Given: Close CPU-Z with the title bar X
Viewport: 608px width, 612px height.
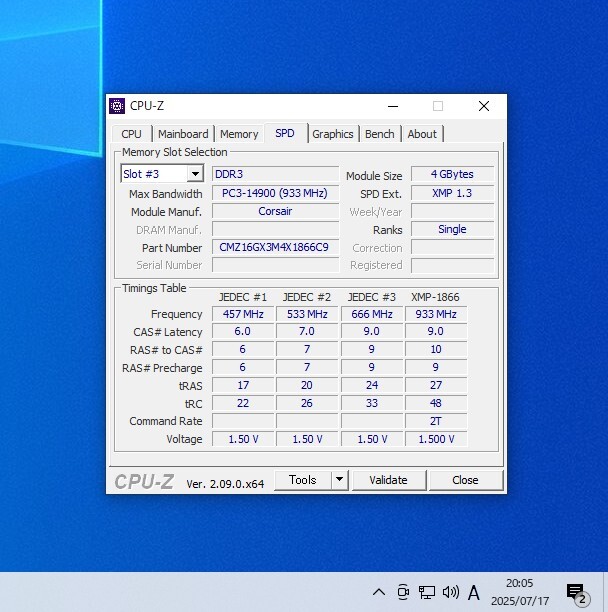Looking at the screenshot, I should pos(484,106).
